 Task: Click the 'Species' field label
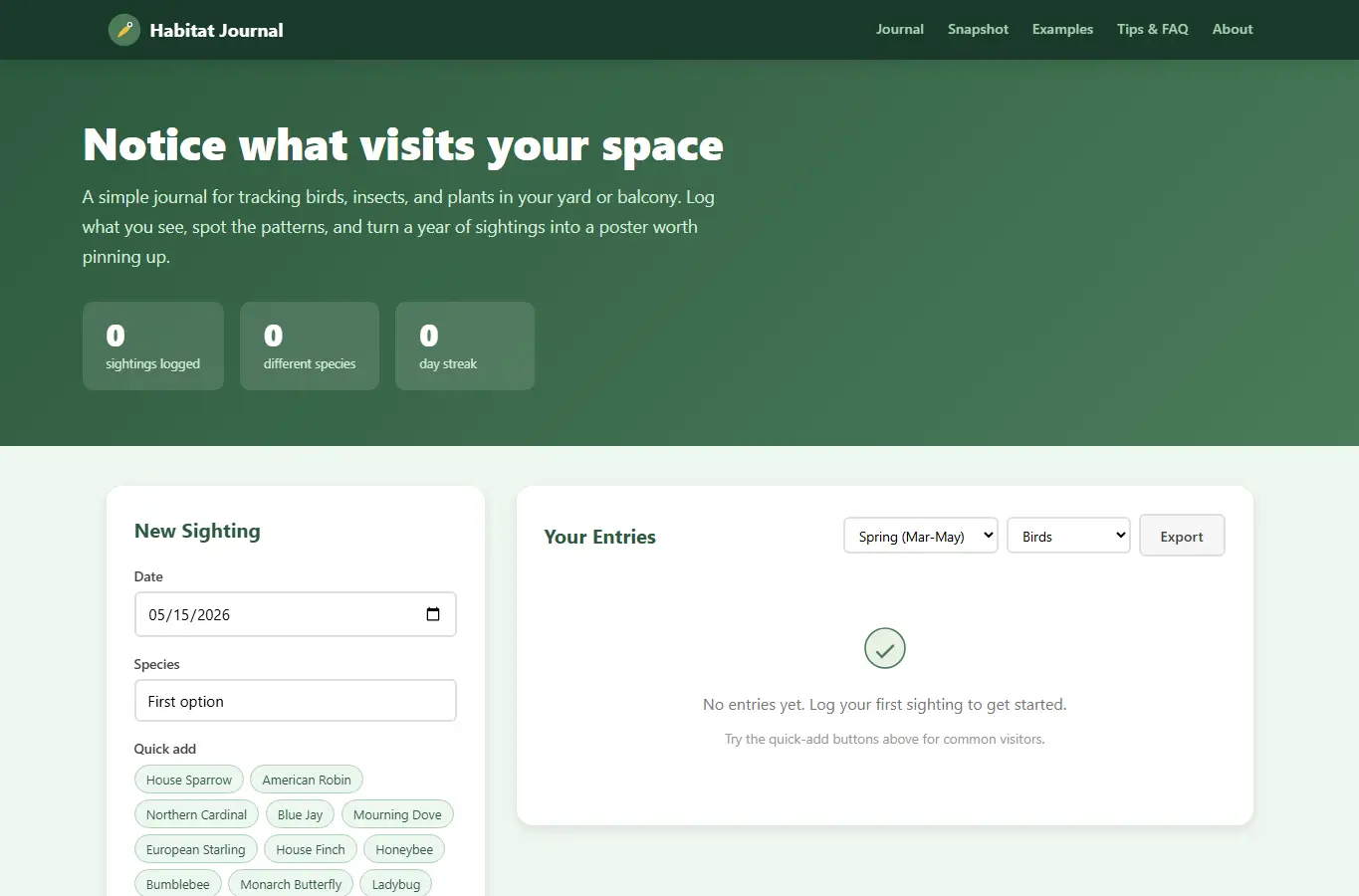coord(157,664)
